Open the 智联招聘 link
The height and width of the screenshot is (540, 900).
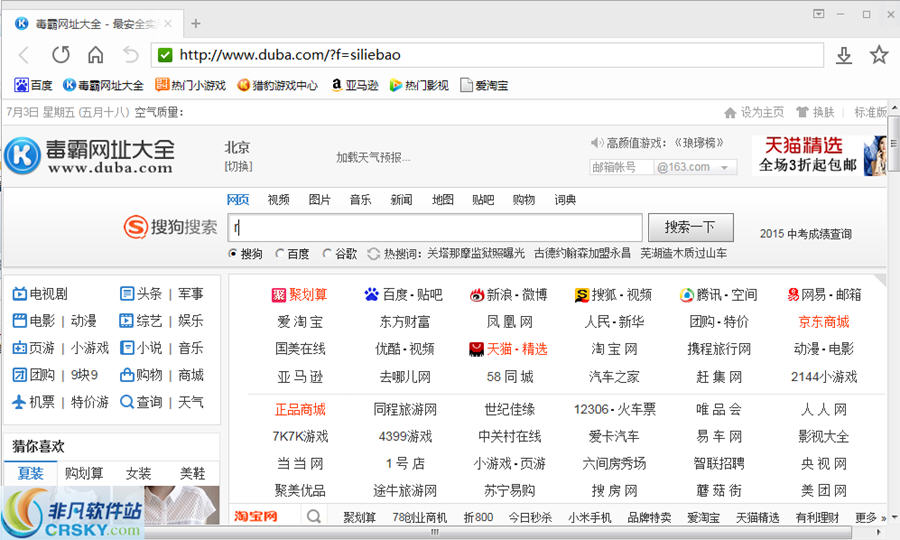tap(719, 464)
